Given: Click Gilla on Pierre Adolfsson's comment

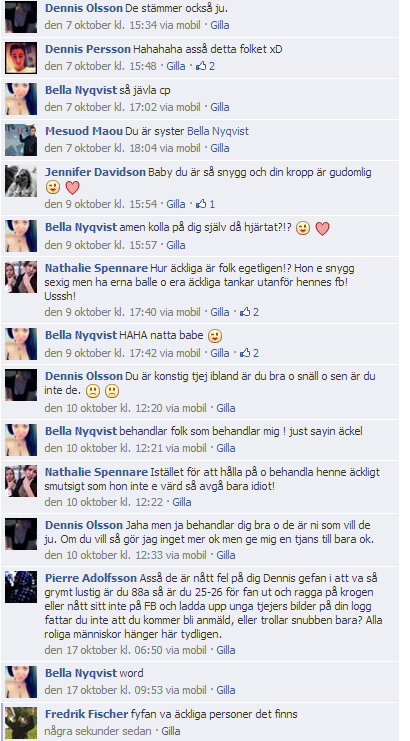Looking at the screenshot, I should [x=226, y=650].
